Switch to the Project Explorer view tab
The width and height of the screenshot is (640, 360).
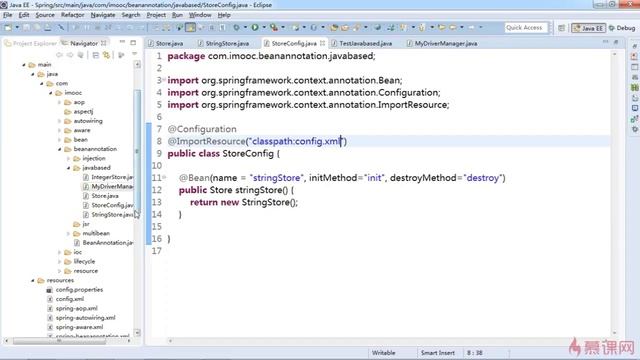tap(30, 43)
